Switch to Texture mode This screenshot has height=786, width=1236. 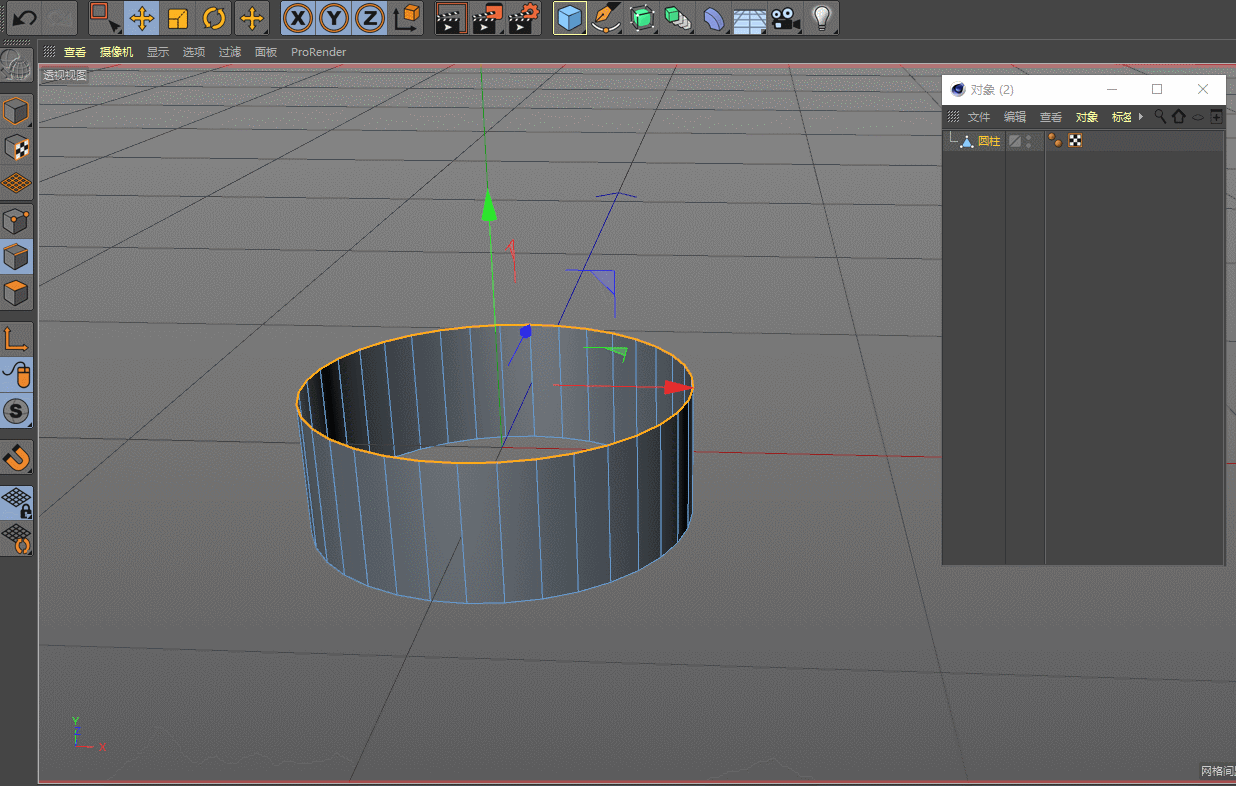click(16, 147)
